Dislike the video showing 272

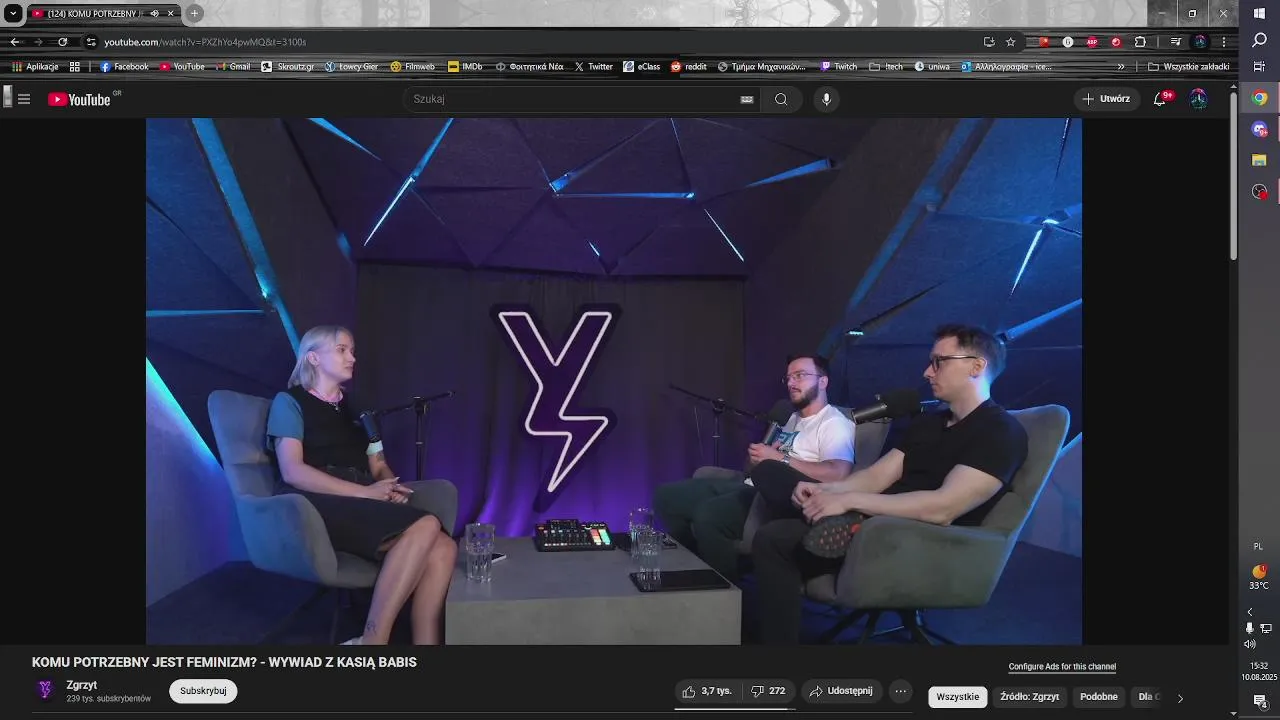[768, 691]
